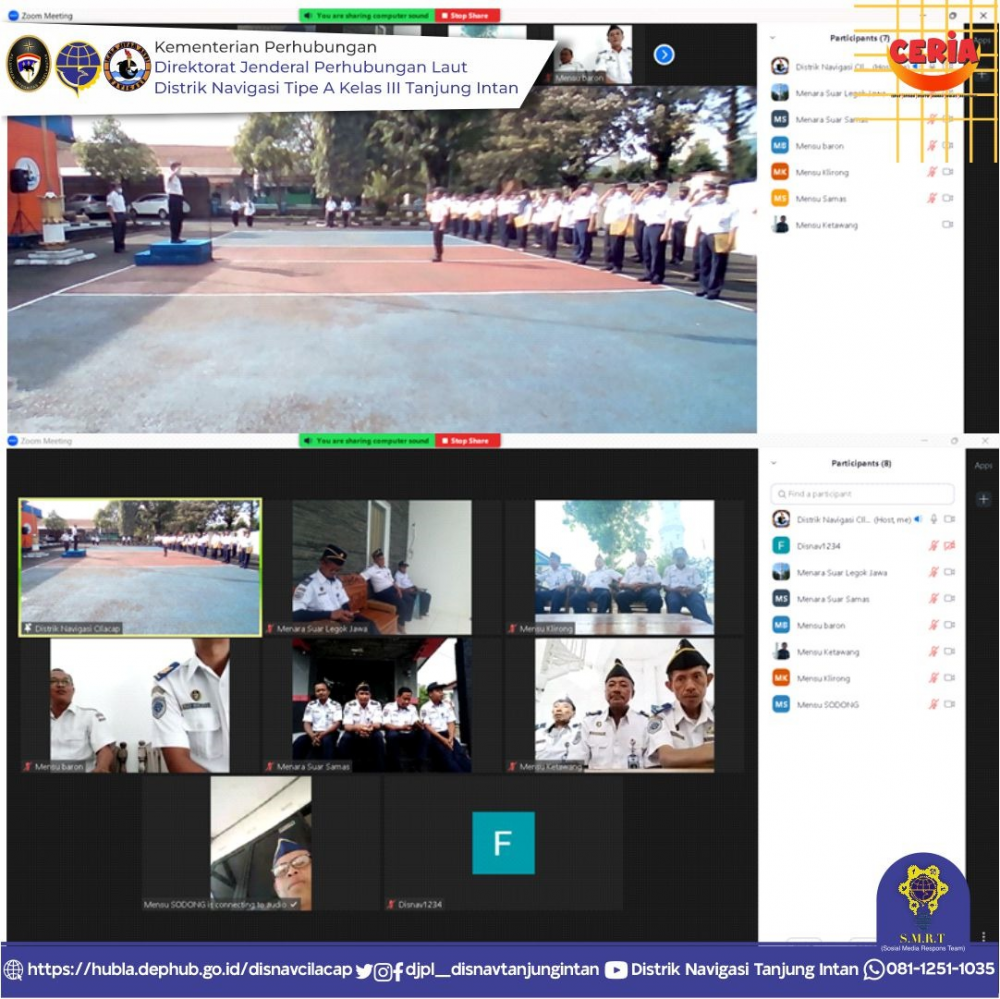Toggle the muted mic for Mensu Klirong in Participants (8)
Image resolution: width=1000 pixels, height=999 pixels.
pyautogui.click(x=934, y=677)
